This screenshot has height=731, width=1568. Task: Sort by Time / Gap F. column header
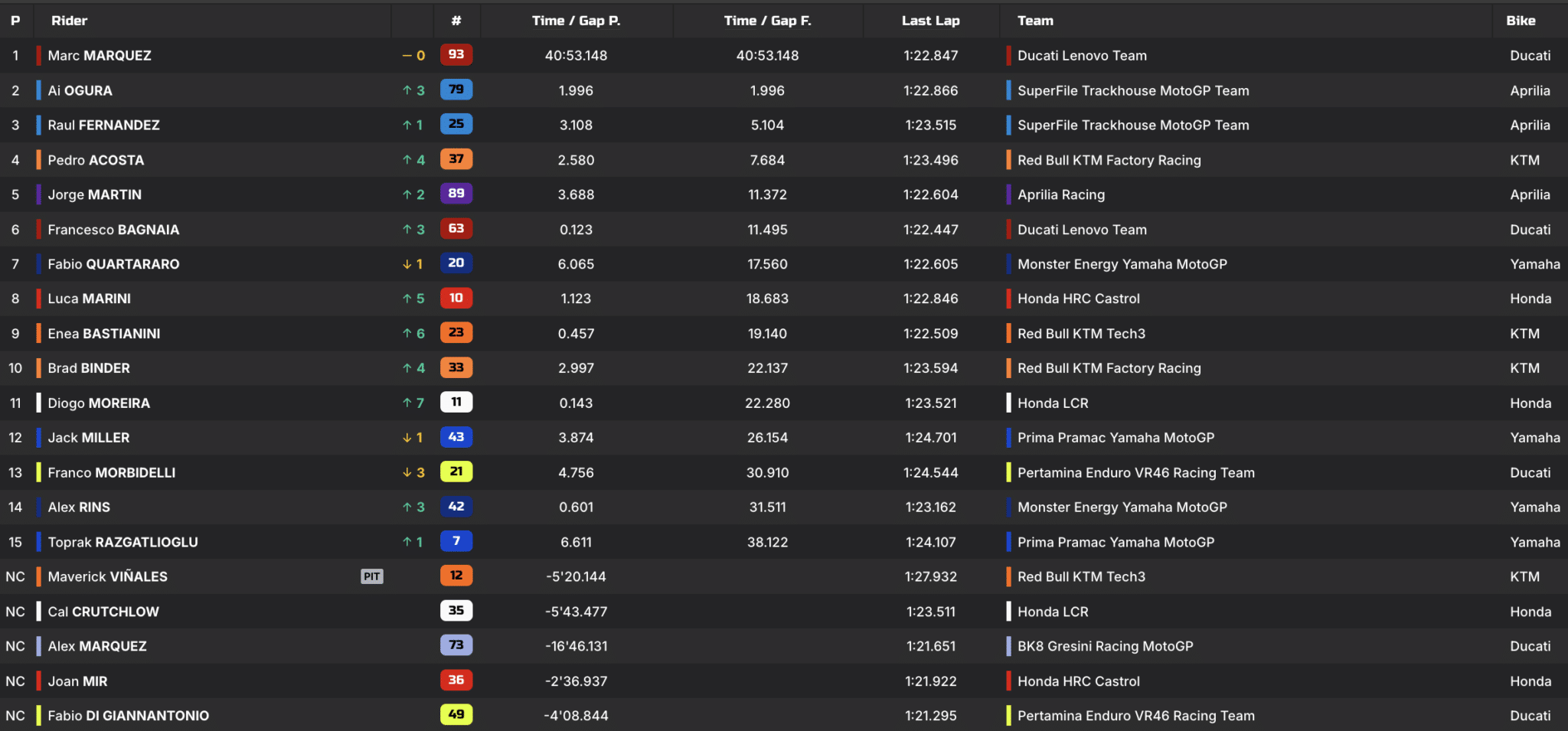click(x=767, y=21)
